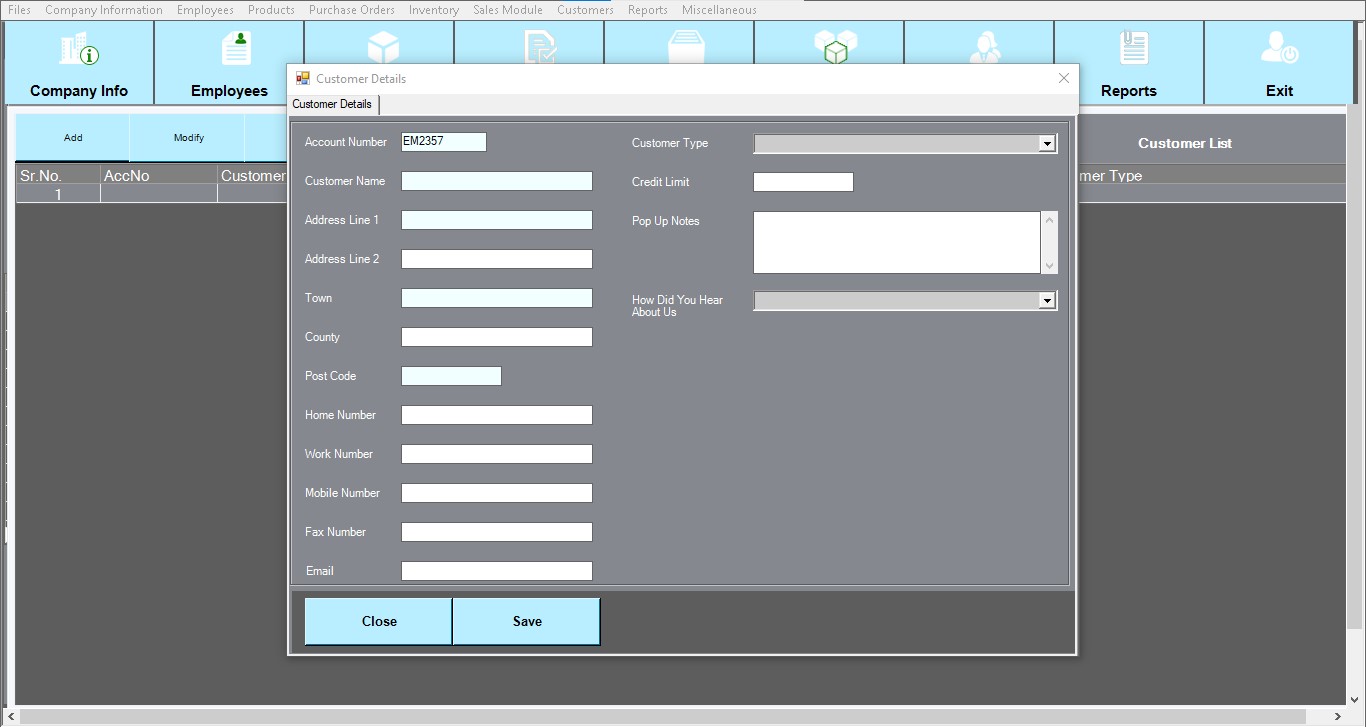
Task: Click inside the Pop Up Notes text area
Action: (896, 242)
